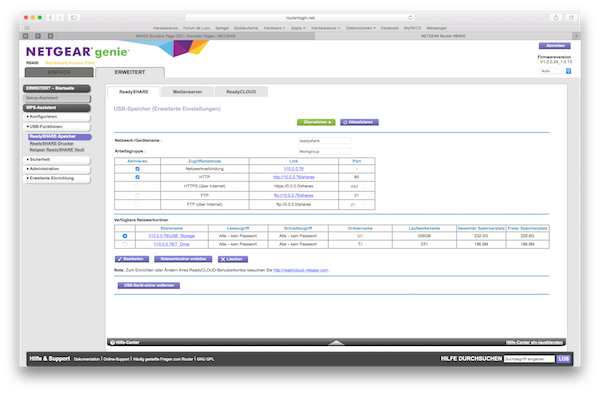Viewport: 600px width, 394px height.
Task: Select the T_Drive share radio button
Action: (125, 244)
